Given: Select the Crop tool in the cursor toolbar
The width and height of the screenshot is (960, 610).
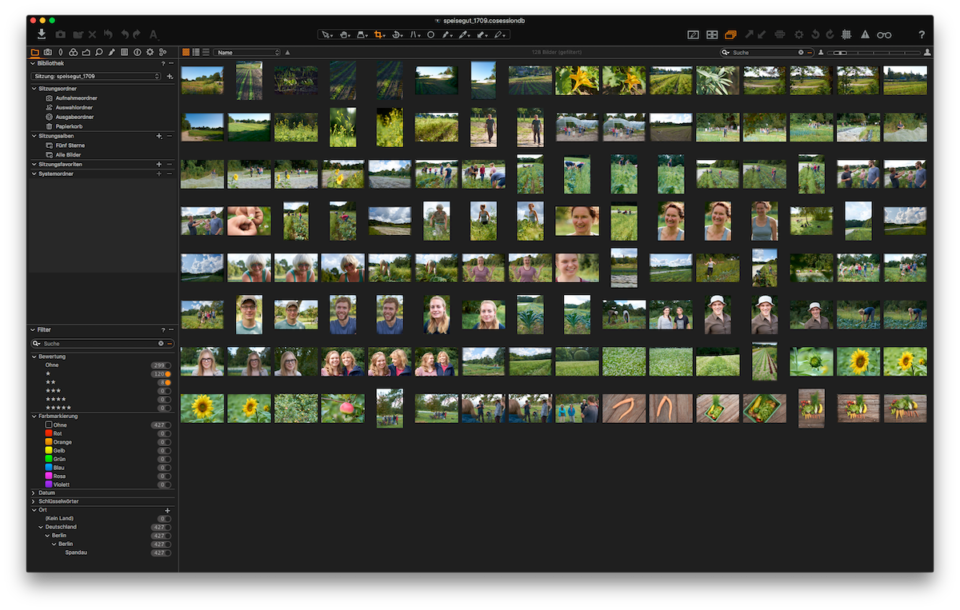Looking at the screenshot, I should click(x=380, y=35).
